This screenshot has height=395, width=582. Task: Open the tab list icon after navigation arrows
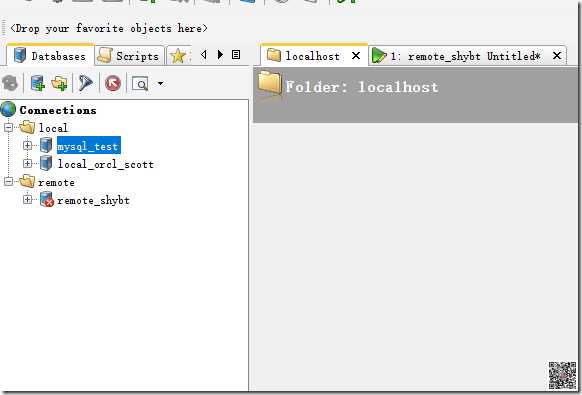pyautogui.click(x=236, y=55)
